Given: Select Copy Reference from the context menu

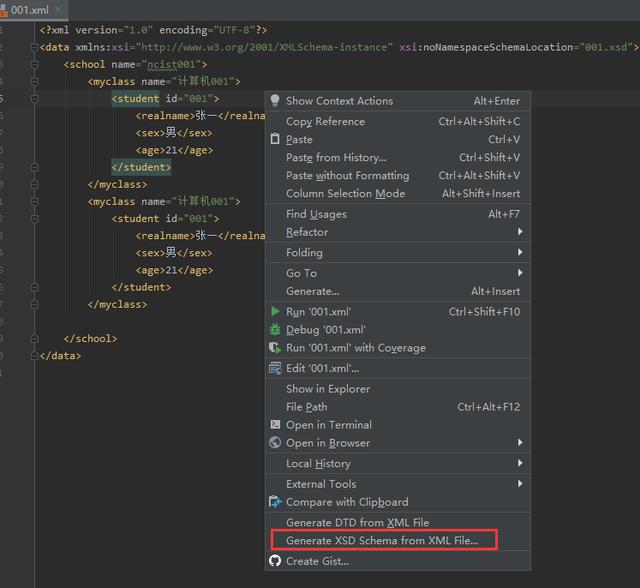Looking at the screenshot, I should (398, 121).
